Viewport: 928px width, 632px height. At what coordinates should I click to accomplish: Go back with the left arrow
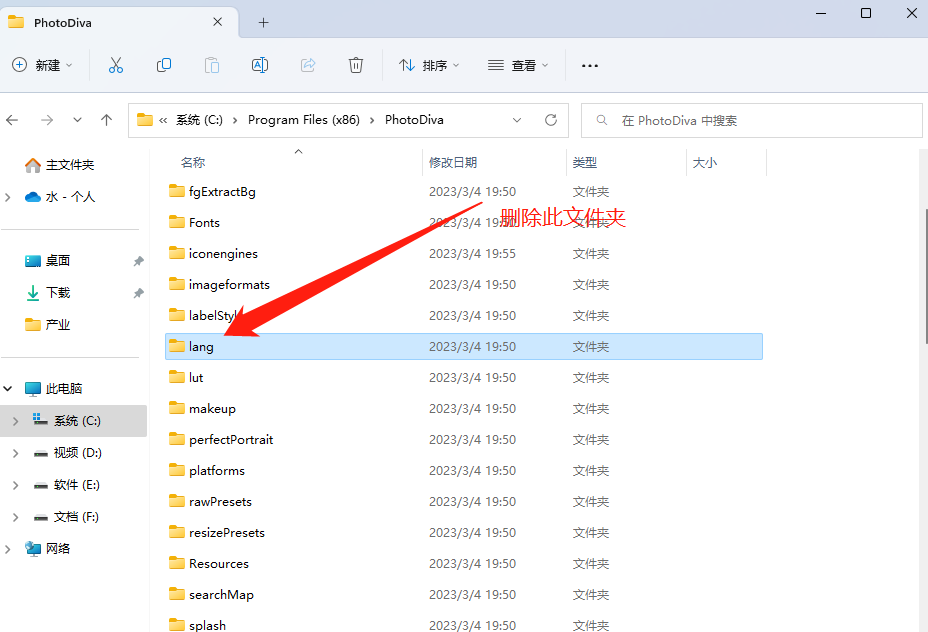click(12, 120)
